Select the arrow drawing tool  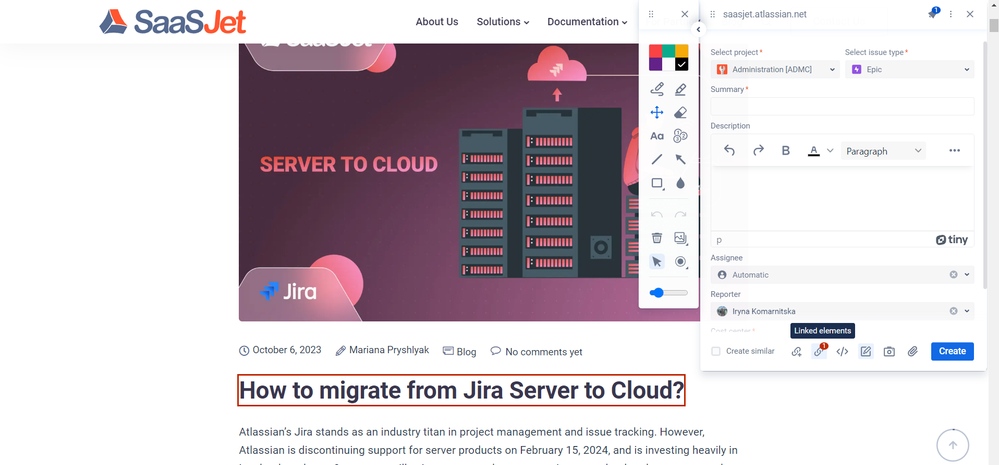point(680,159)
